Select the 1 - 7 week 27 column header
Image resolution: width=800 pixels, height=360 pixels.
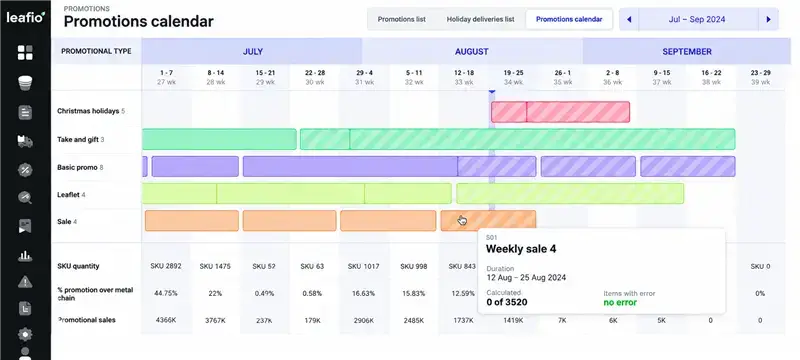coord(166,78)
